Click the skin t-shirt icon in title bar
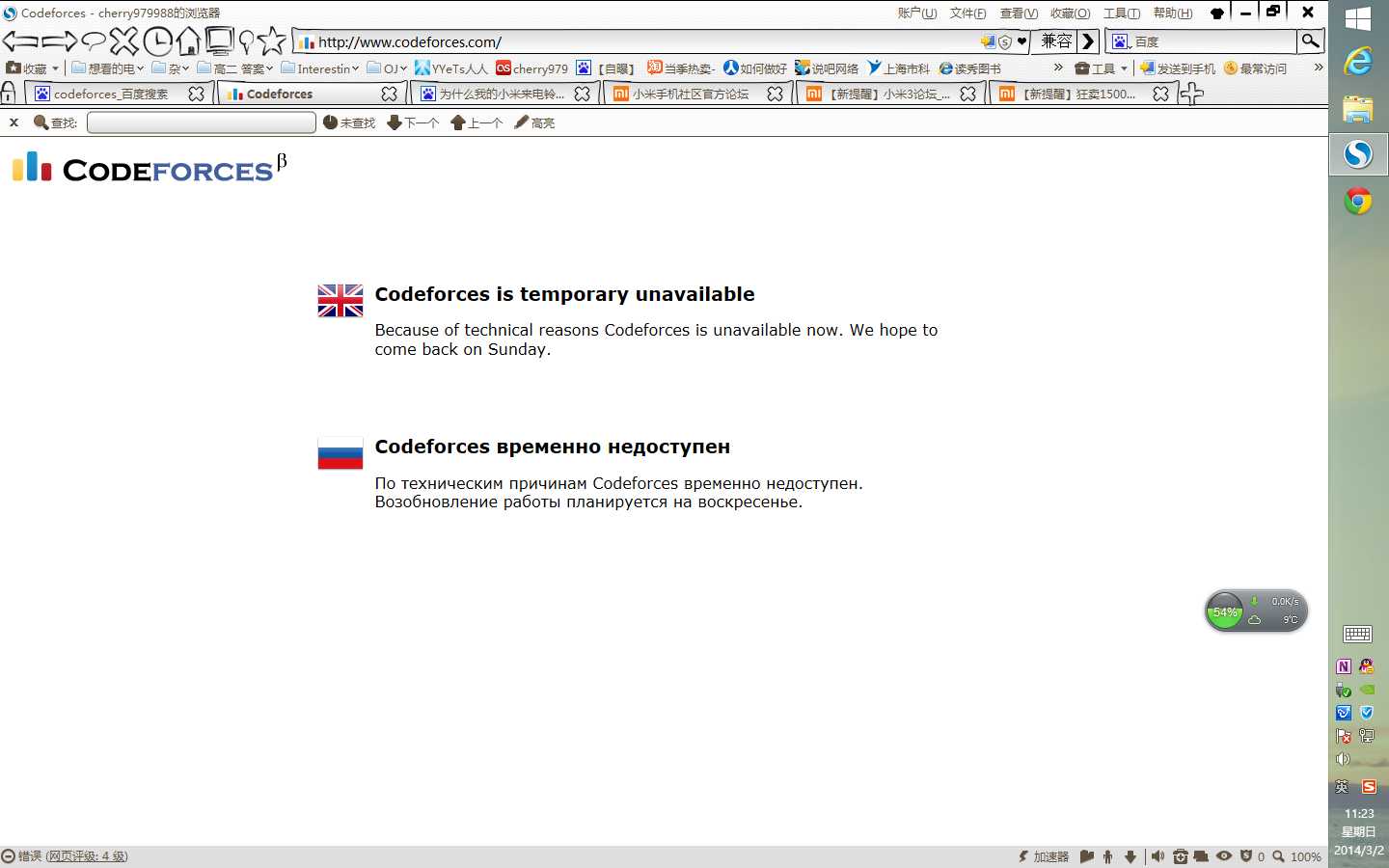Viewport: 1389px width, 868px height. click(1217, 14)
